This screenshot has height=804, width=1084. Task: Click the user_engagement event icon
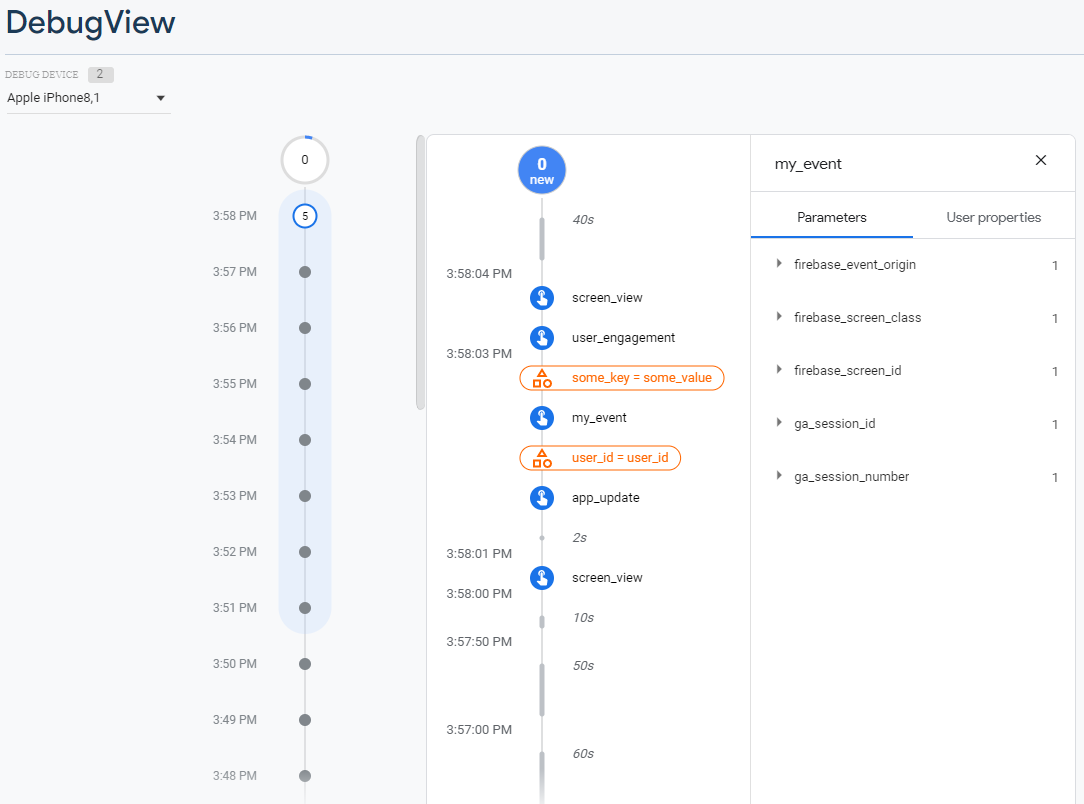point(542,338)
